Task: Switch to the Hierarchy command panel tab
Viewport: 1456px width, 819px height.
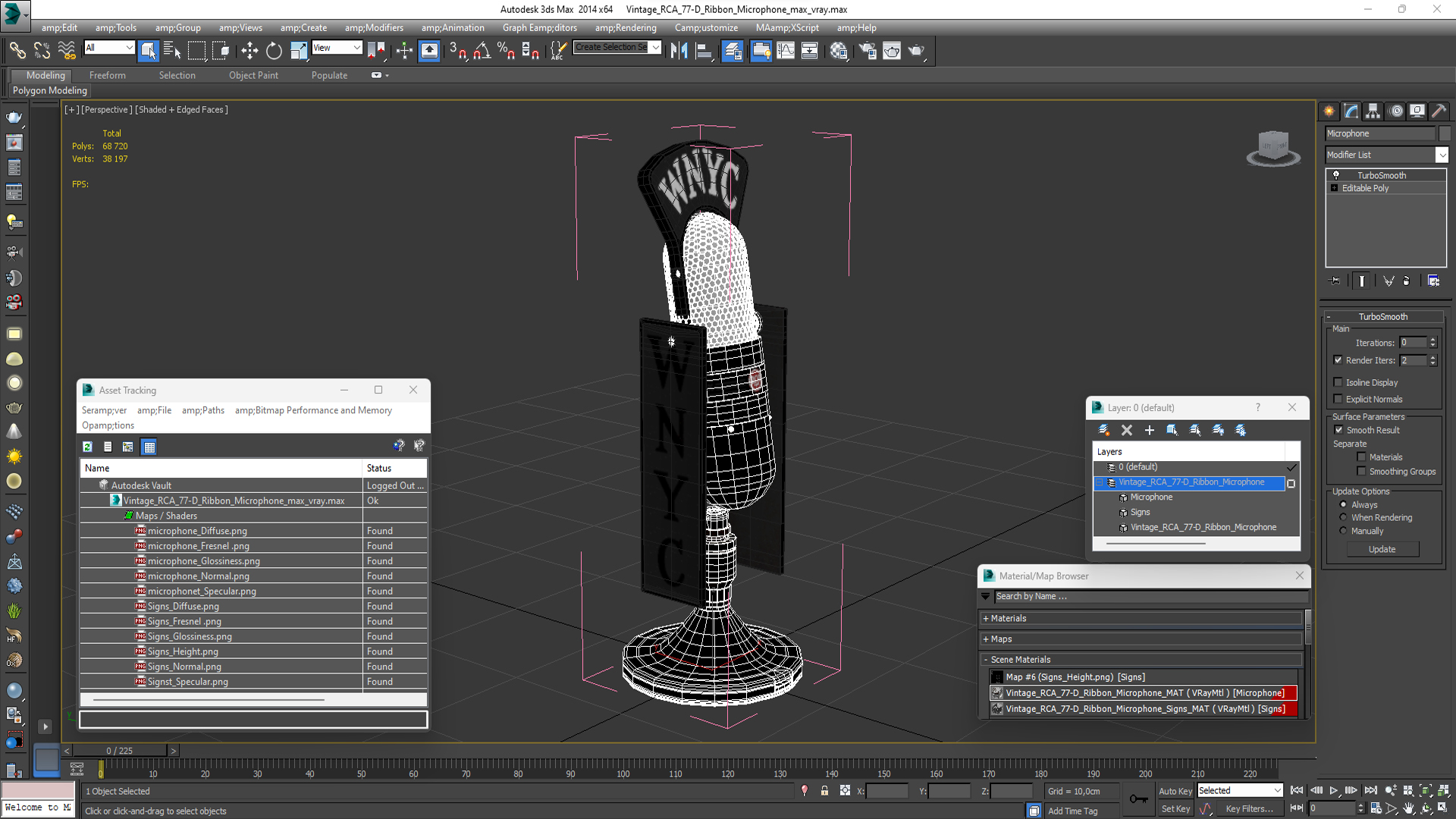Action: point(1373,111)
